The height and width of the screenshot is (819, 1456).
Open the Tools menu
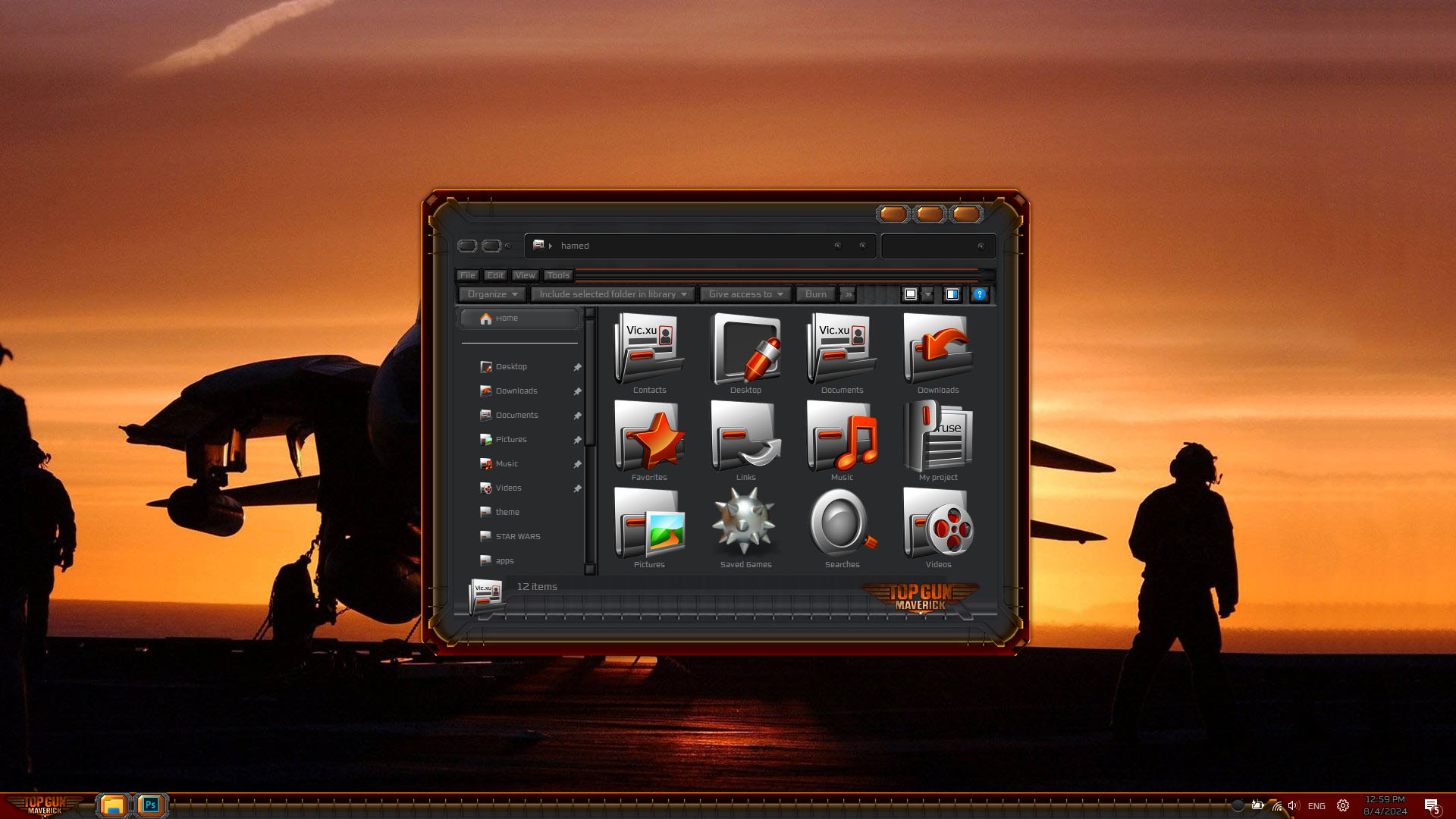[557, 275]
